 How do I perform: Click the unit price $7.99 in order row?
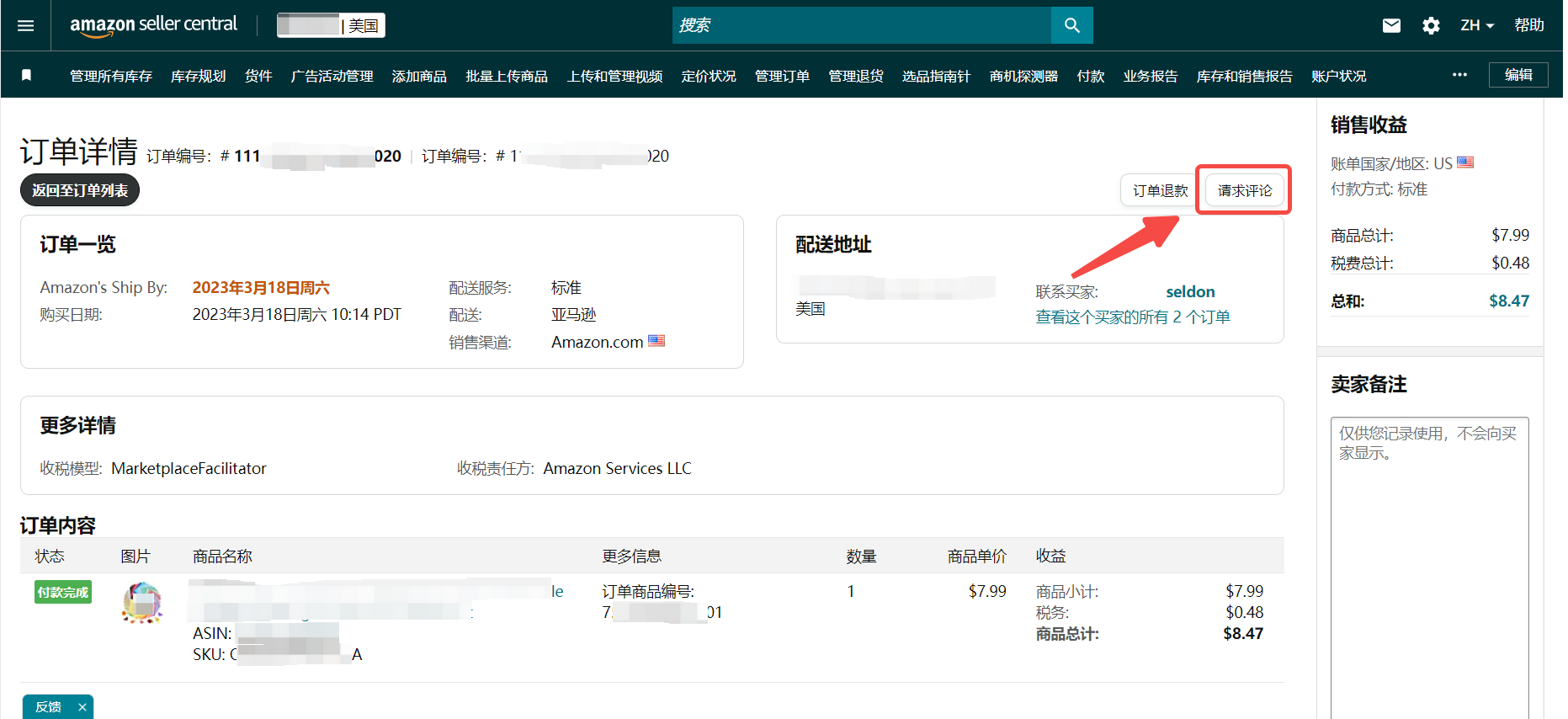pyautogui.click(x=987, y=591)
